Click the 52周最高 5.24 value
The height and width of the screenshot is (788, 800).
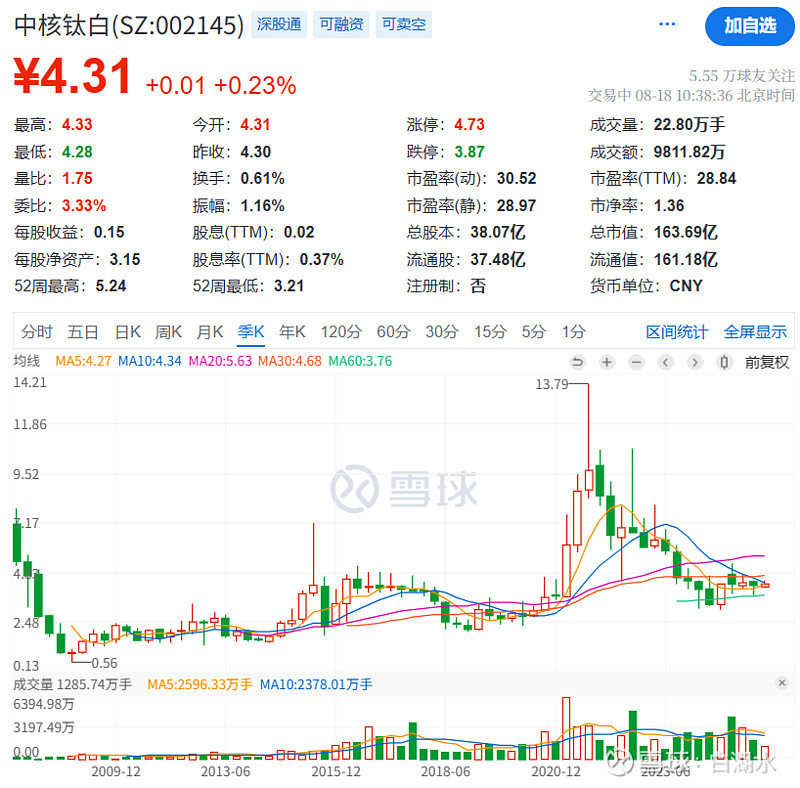tap(111, 286)
